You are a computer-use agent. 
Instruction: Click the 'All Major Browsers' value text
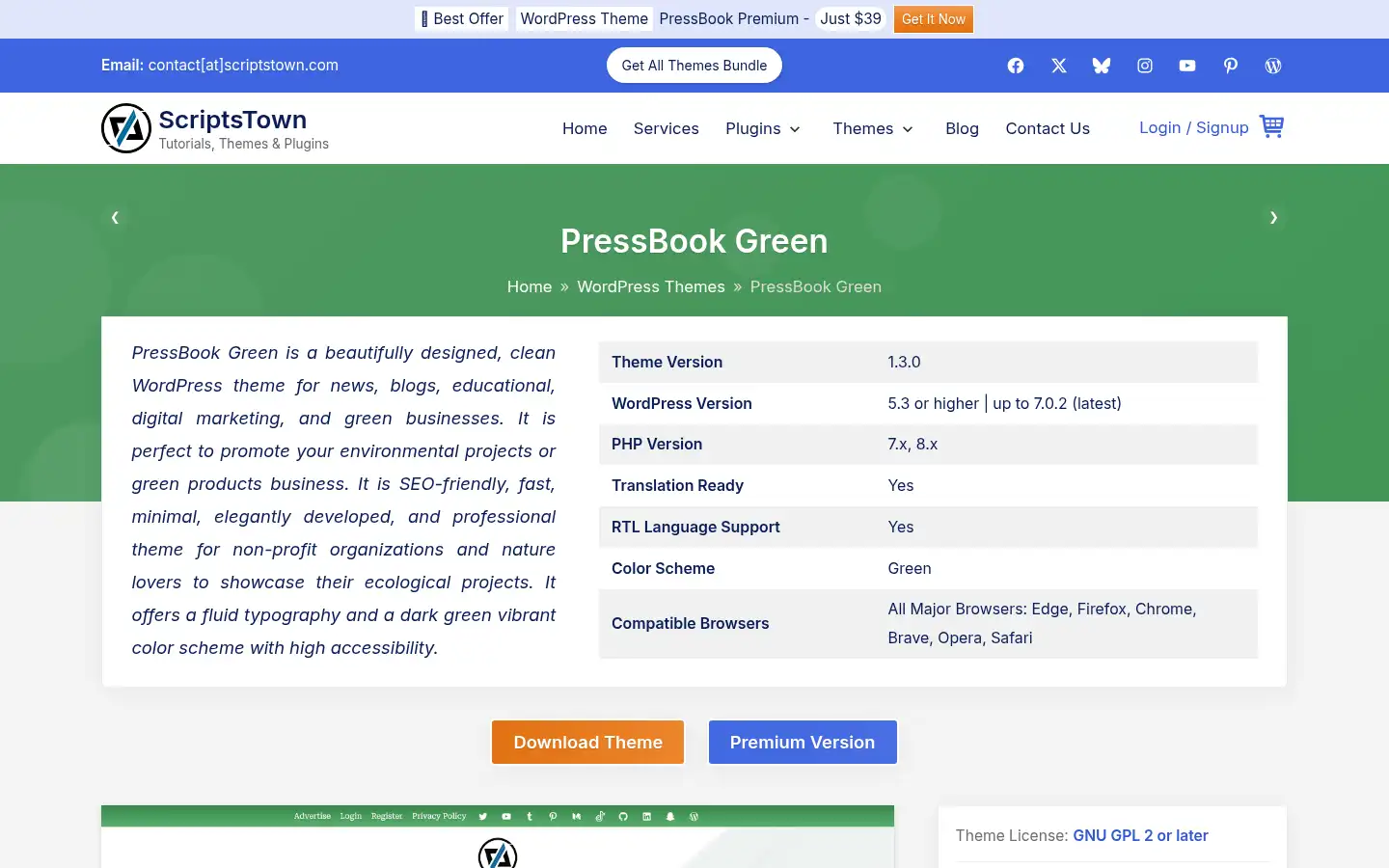(x=1042, y=623)
